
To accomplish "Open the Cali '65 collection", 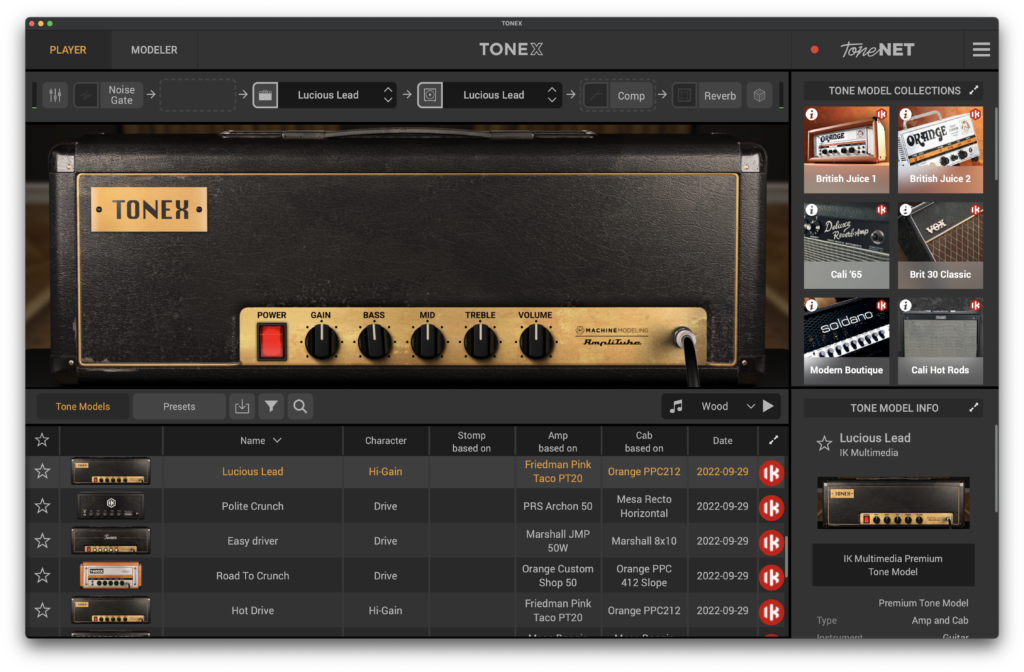I will click(846, 246).
